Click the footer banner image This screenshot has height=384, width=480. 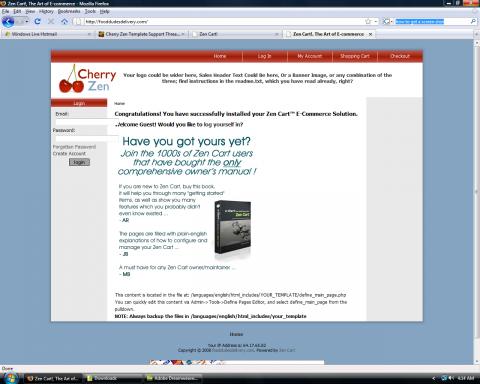tap(236, 362)
